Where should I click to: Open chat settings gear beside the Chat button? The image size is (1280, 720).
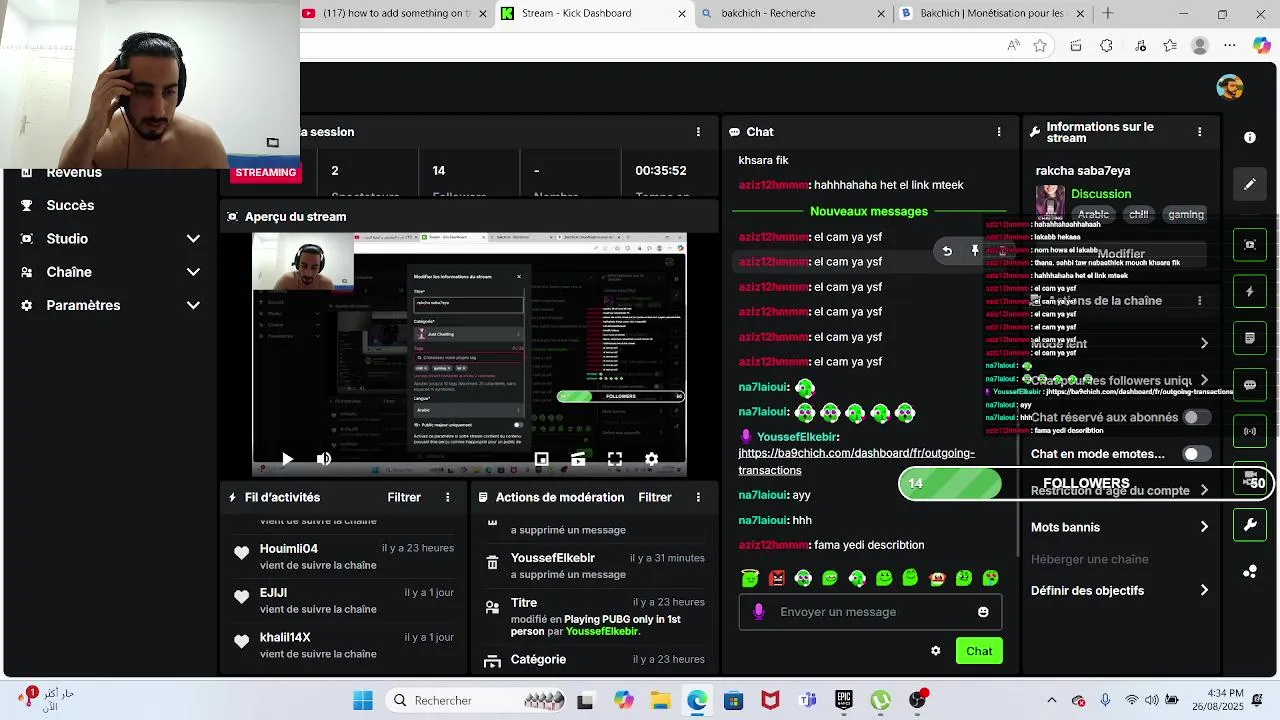point(935,651)
